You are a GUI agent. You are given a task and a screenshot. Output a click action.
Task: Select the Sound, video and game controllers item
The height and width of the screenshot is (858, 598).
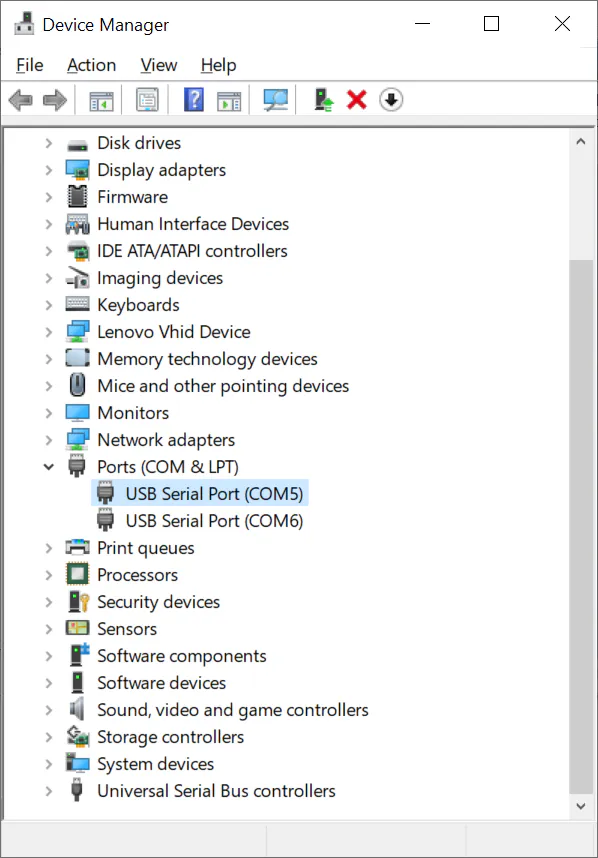tap(233, 710)
